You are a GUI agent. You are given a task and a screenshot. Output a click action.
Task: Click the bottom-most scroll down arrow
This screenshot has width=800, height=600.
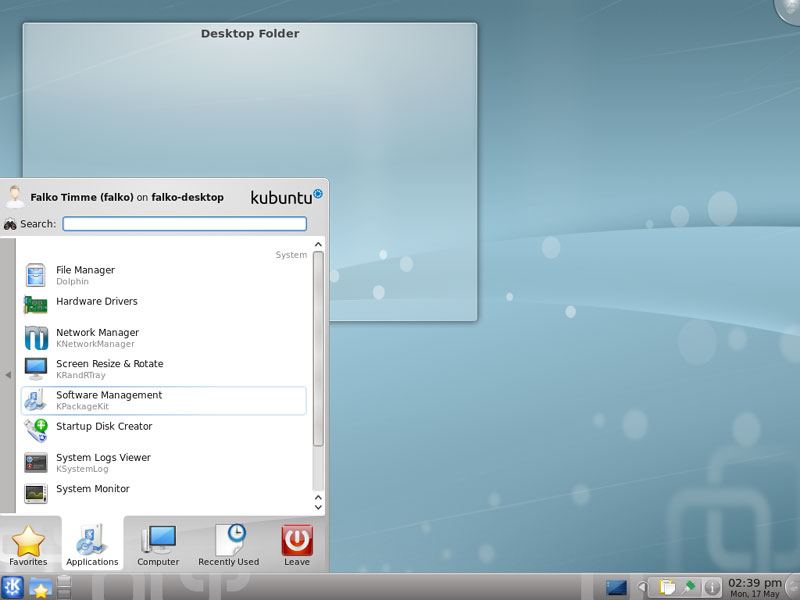pyautogui.click(x=318, y=507)
